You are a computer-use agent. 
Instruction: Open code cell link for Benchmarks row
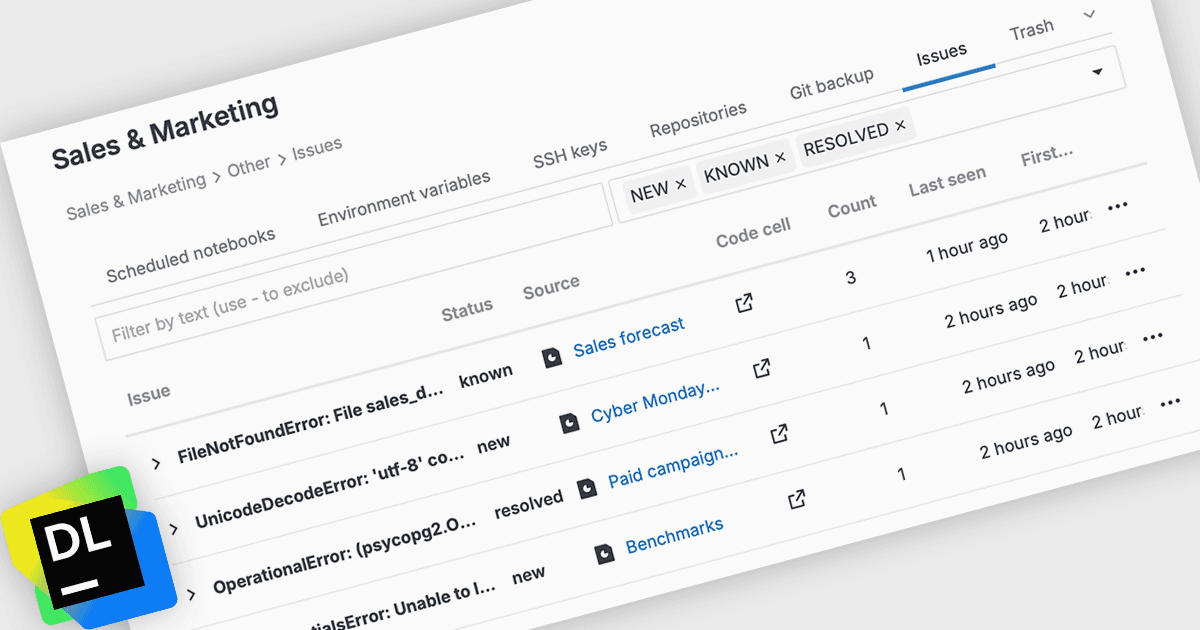(797, 498)
